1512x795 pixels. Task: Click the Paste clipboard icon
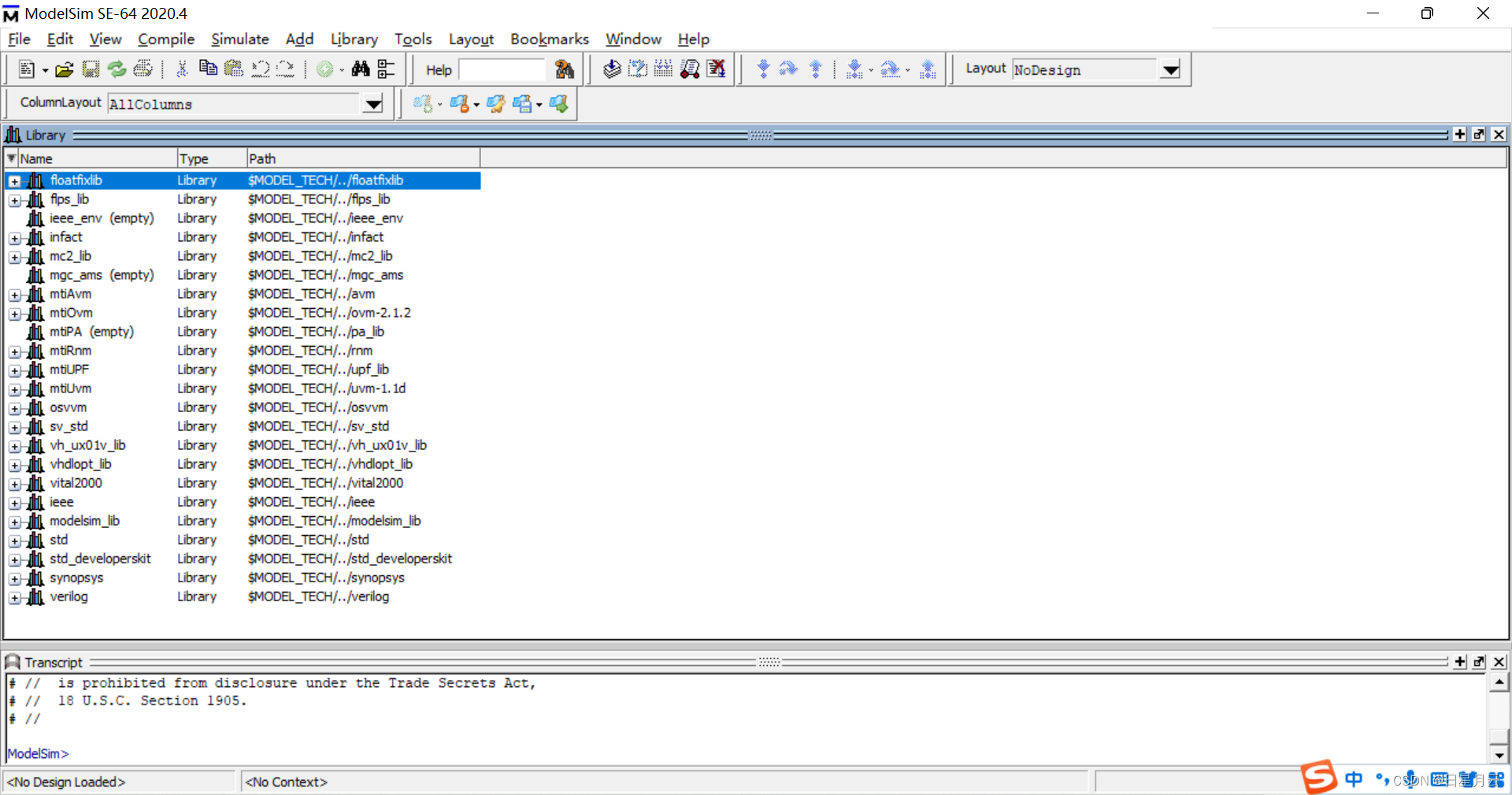click(x=234, y=69)
